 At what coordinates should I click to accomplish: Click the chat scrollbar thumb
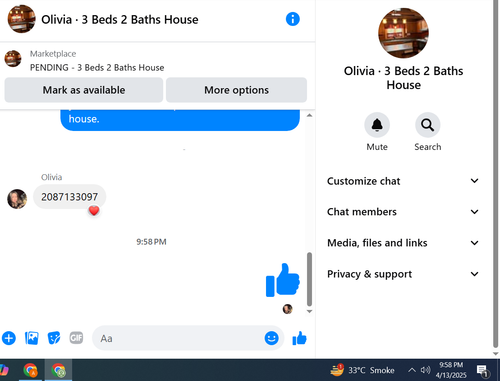tap(309, 279)
